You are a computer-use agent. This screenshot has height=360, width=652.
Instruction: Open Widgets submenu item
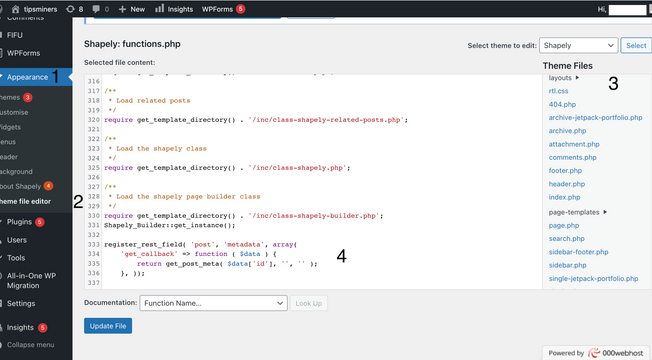pyautogui.click(x=10, y=127)
